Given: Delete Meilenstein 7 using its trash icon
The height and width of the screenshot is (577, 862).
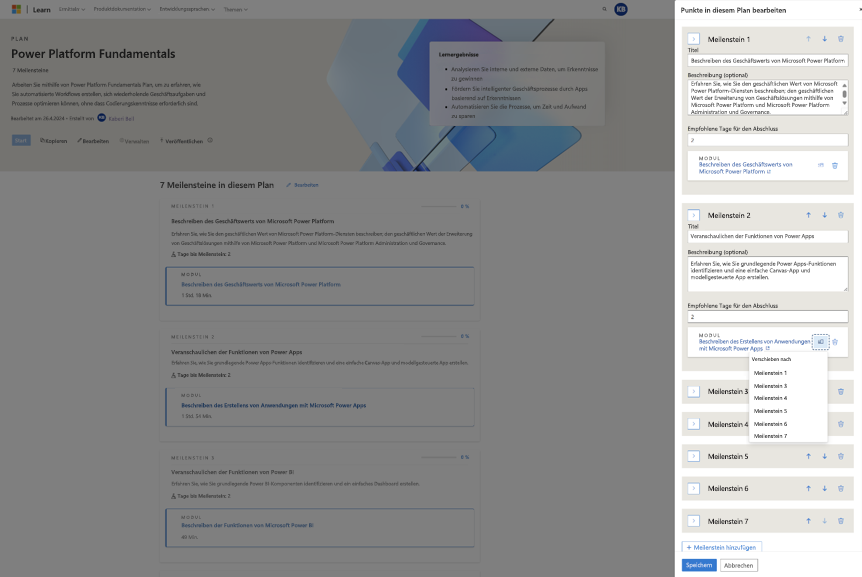Looking at the screenshot, I should (840, 521).
